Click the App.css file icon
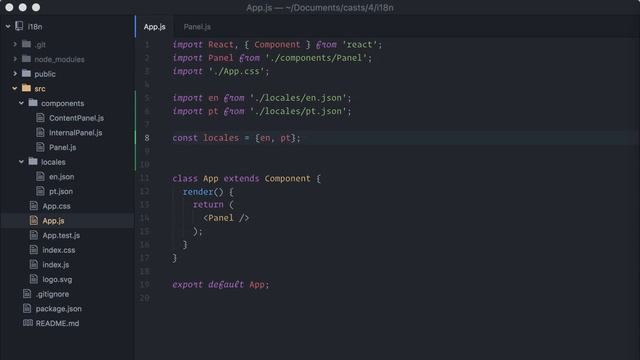 [34, 206]
